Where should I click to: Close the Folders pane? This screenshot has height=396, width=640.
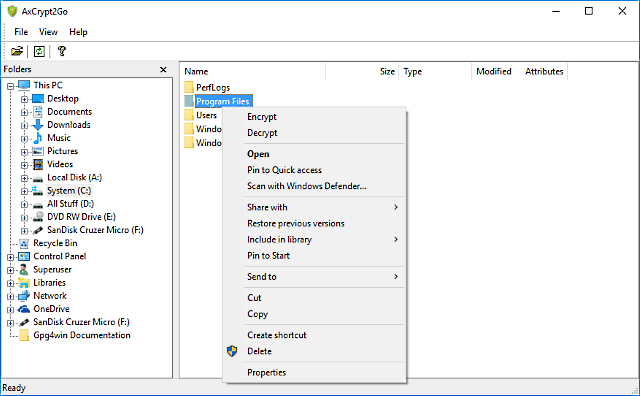point(163,70)
